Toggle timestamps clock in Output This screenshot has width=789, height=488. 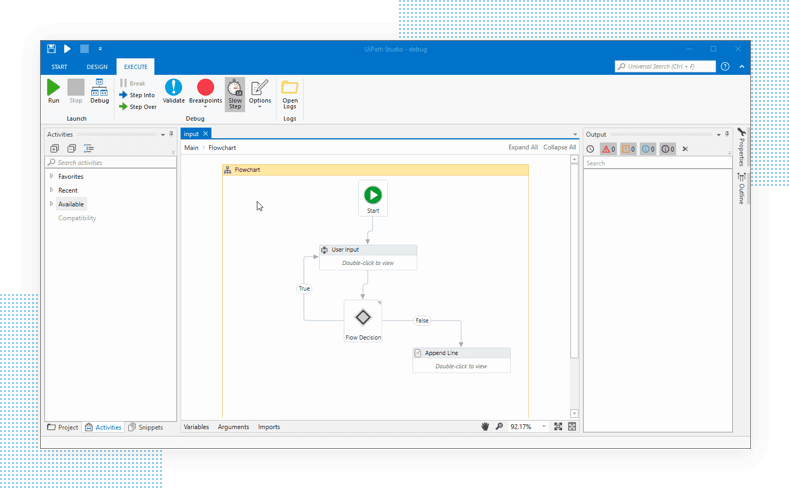(590, 149)
